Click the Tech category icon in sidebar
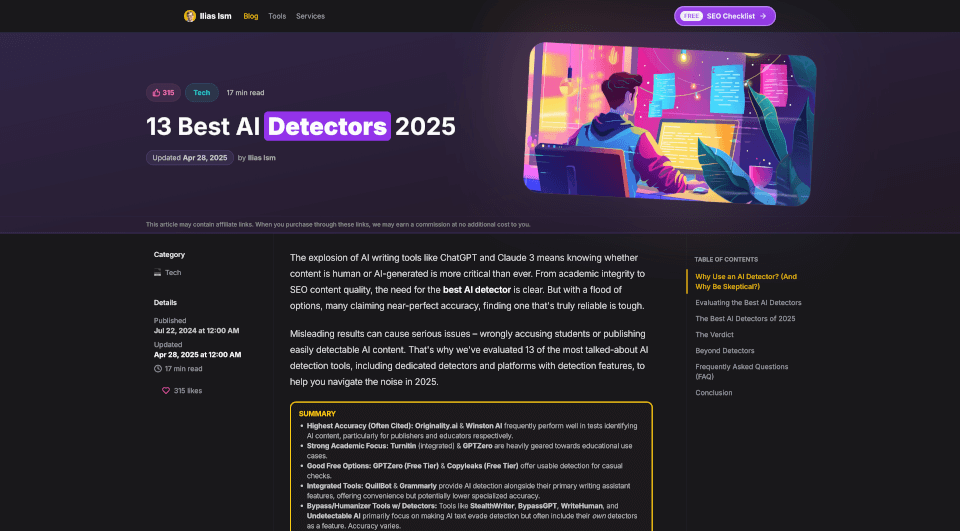The width and height of the screenshot is (960, 531). pos(157,273)
